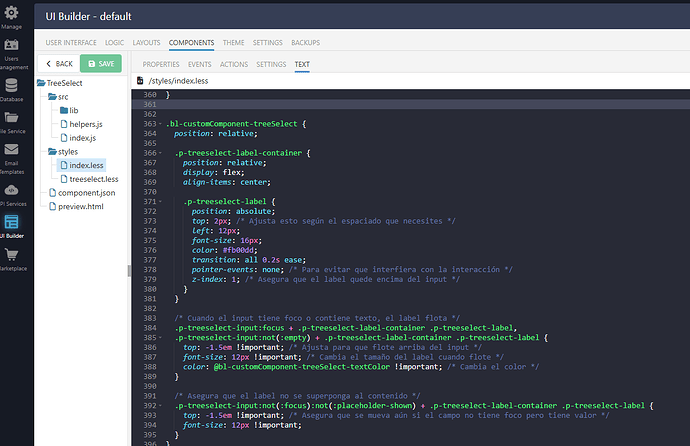Image resolution: width=690 pixels, height=446 pixels.
Task: Go back with the BACK button
Action: coord(59,64)
